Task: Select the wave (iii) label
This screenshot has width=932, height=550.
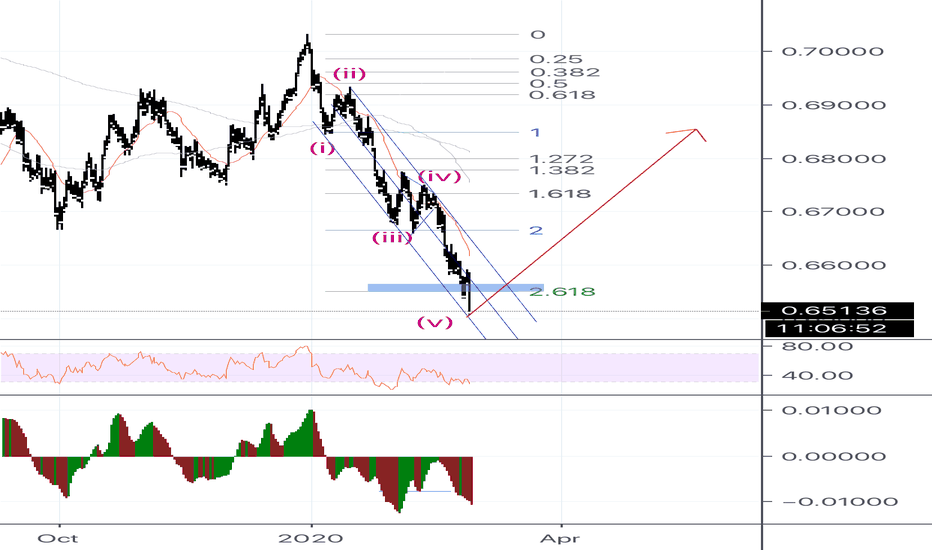Action: 392,238
